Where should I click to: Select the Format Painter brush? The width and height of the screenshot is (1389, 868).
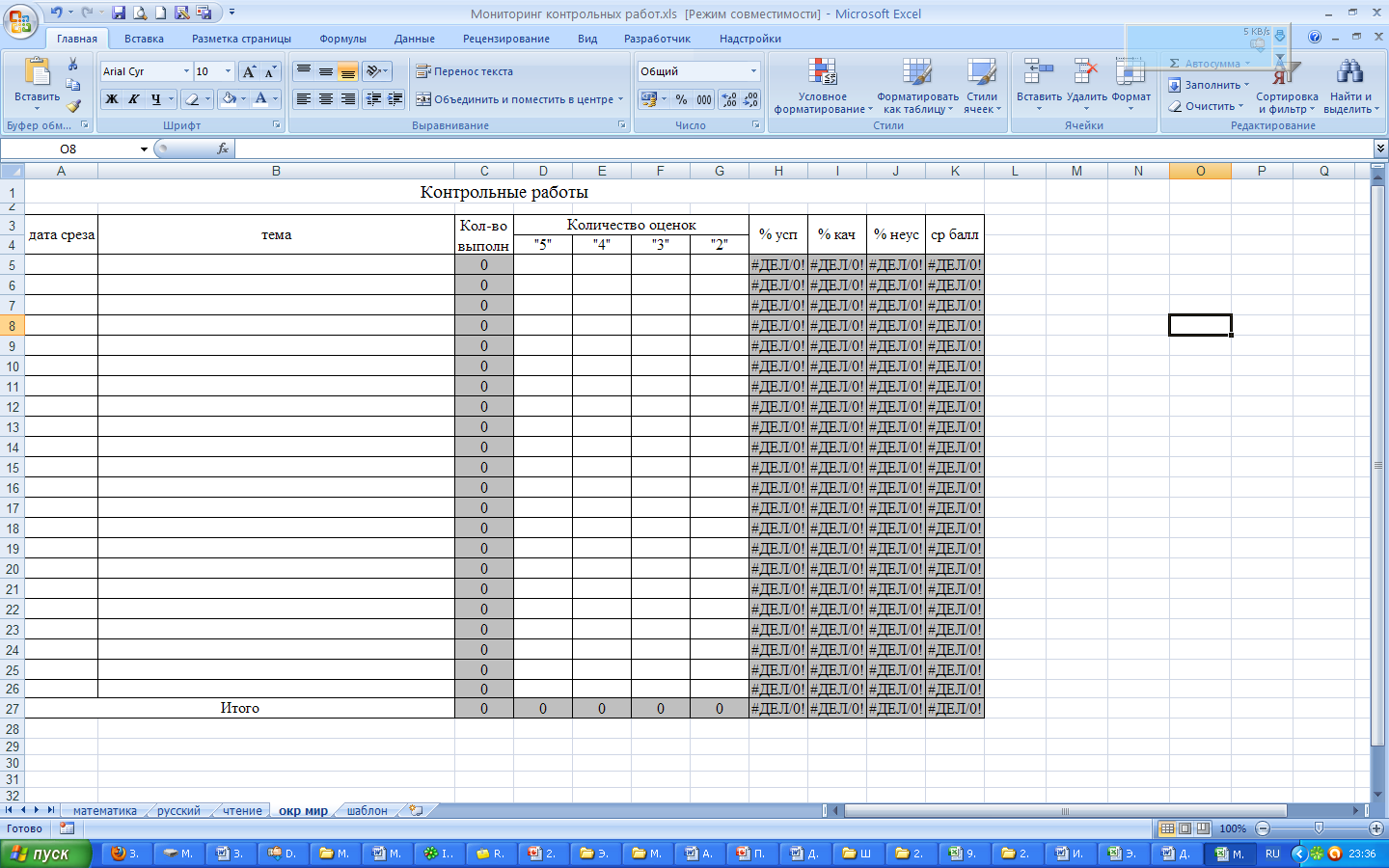point(72,106)
